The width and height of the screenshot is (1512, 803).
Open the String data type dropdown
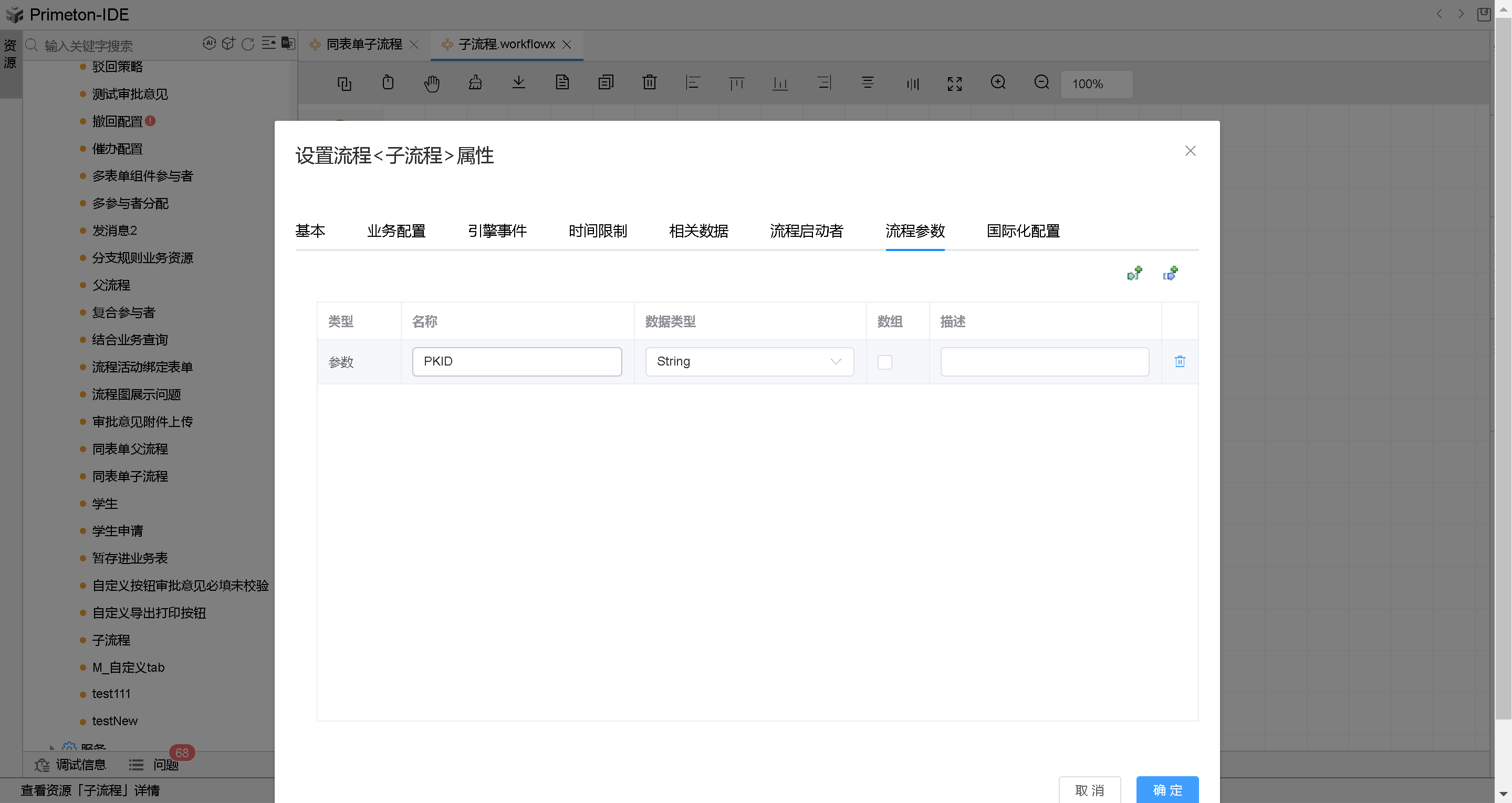[749, 361]
